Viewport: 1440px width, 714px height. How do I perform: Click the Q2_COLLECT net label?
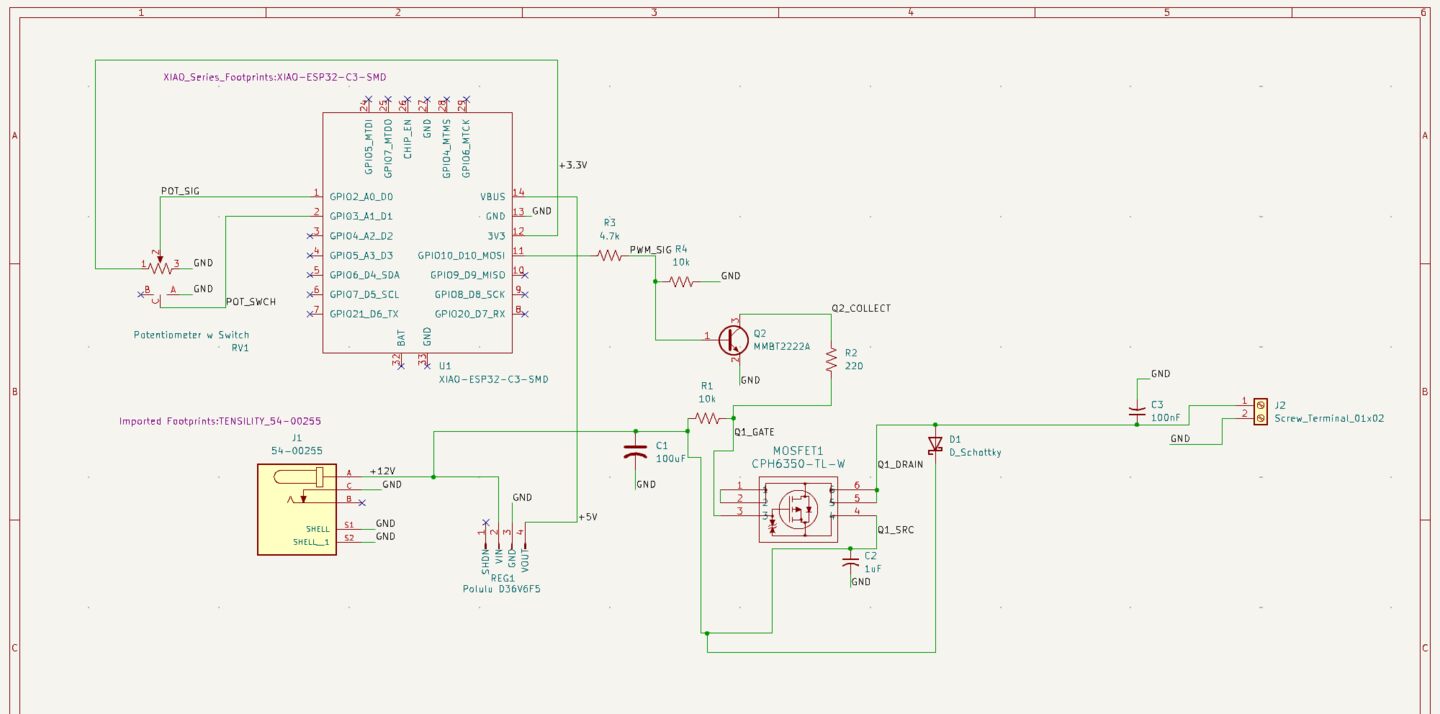[x=861, y=308]
